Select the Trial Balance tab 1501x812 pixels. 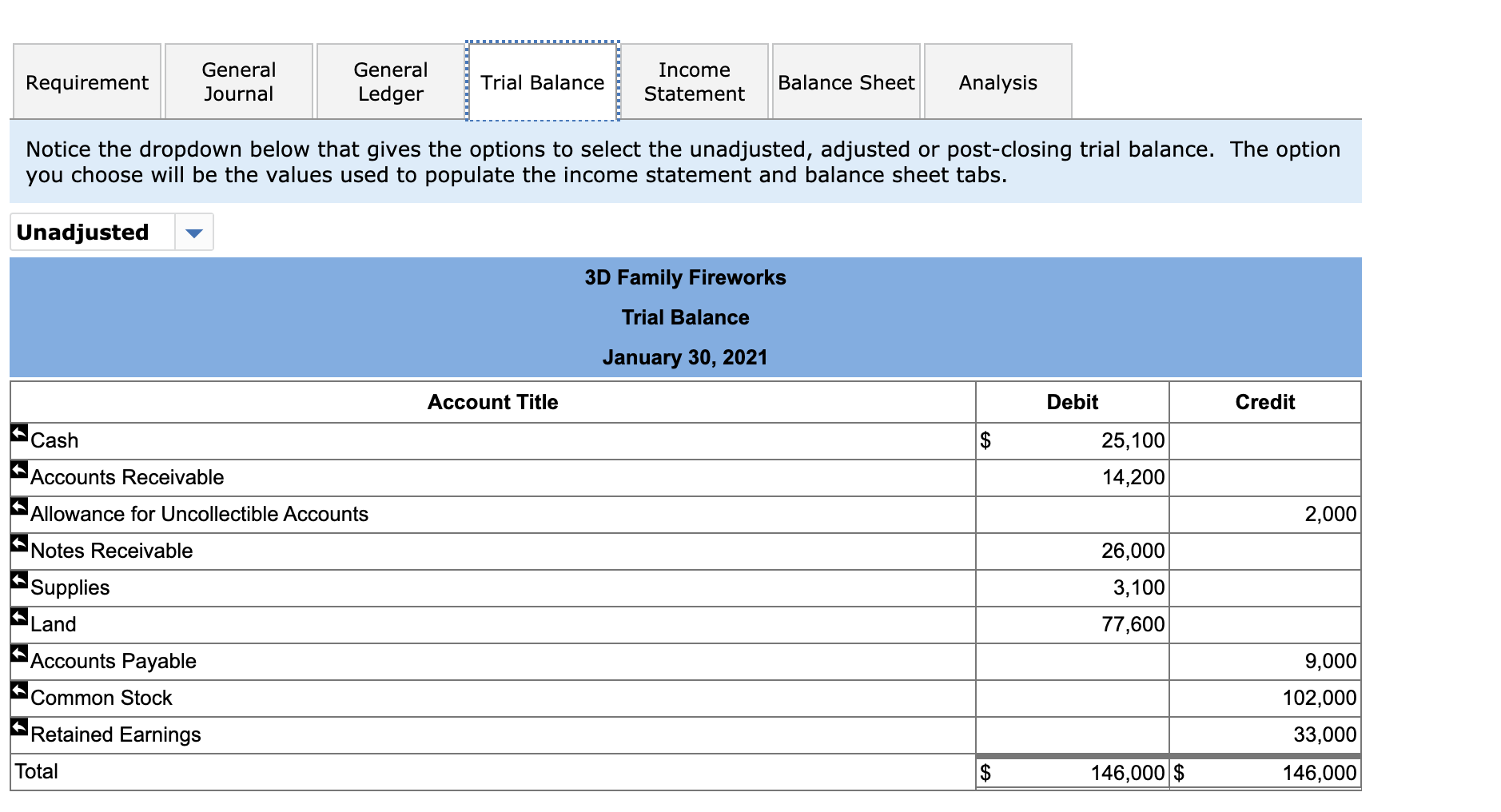542,82
